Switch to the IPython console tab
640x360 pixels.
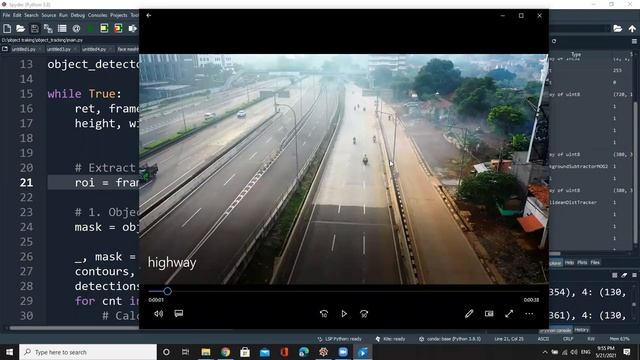coord(556,330)
